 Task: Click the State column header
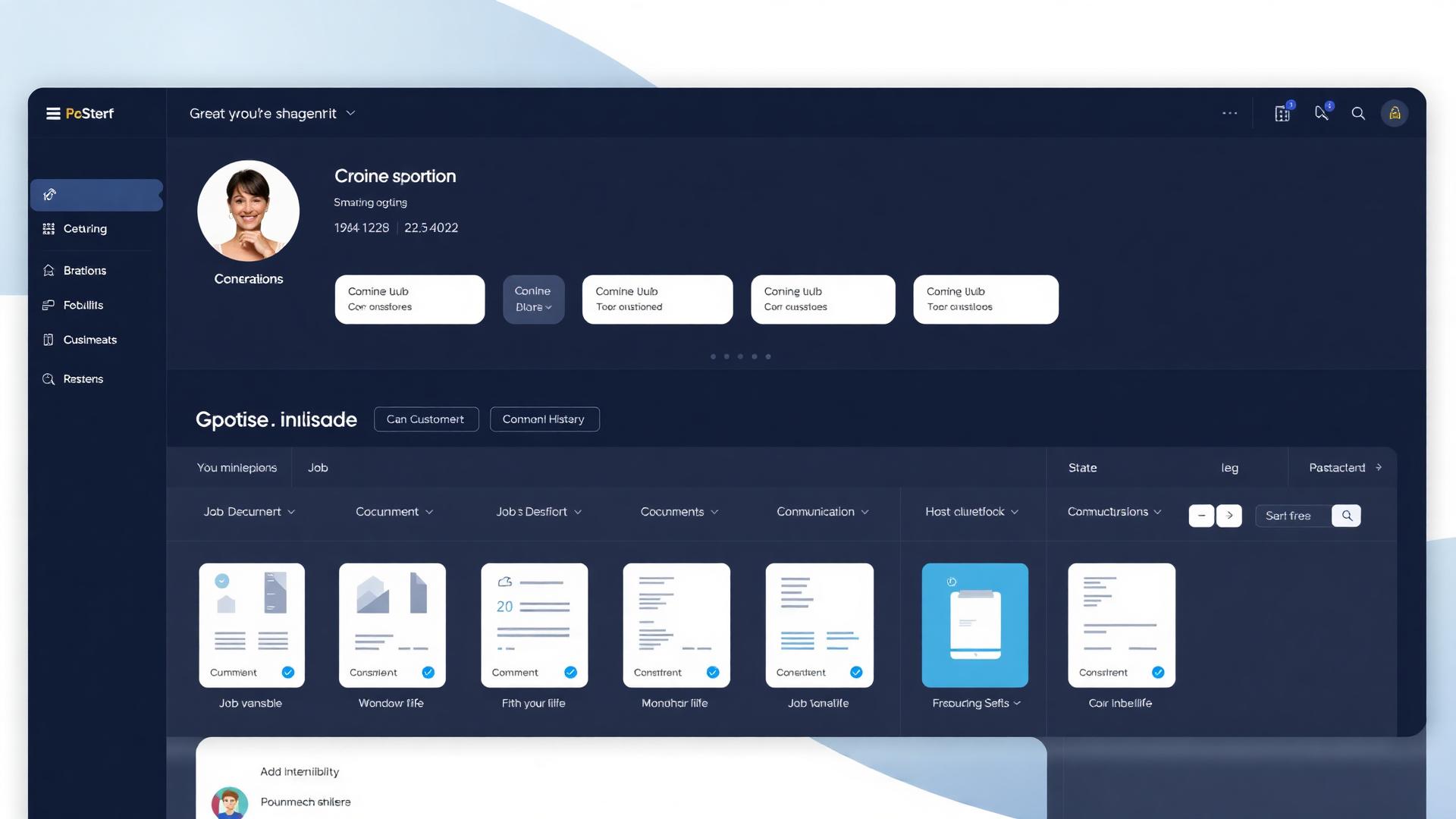click(1082, 468)
